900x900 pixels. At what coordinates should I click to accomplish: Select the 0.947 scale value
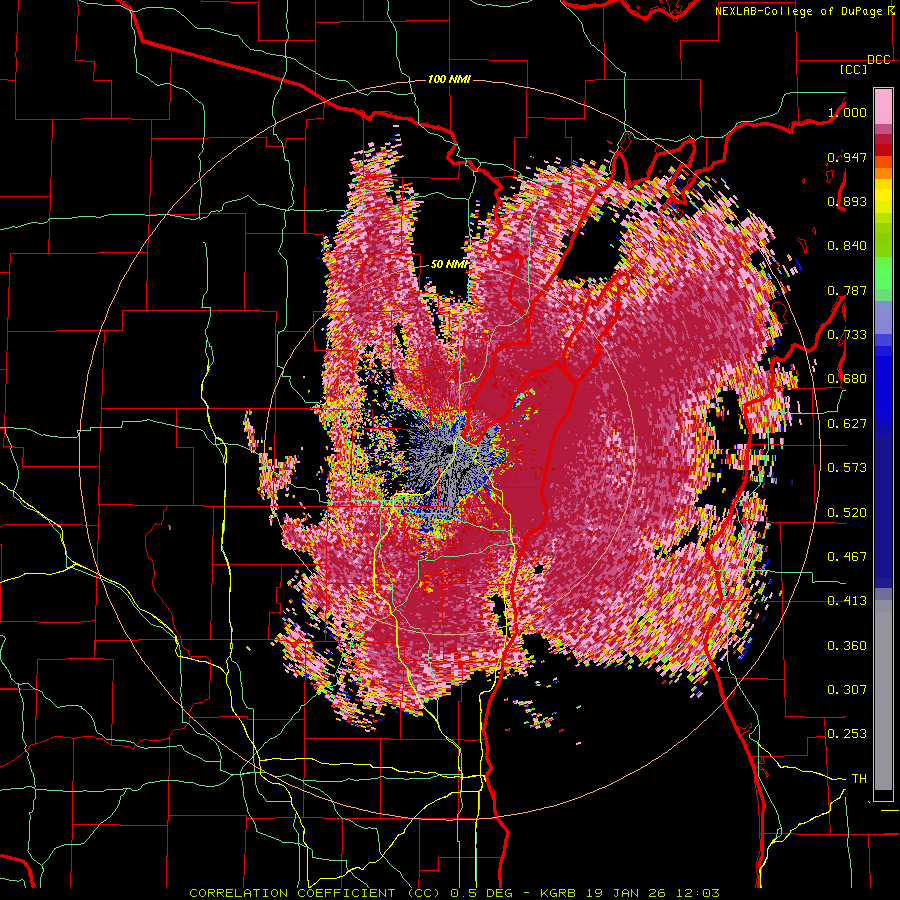[x=847, y=157]
